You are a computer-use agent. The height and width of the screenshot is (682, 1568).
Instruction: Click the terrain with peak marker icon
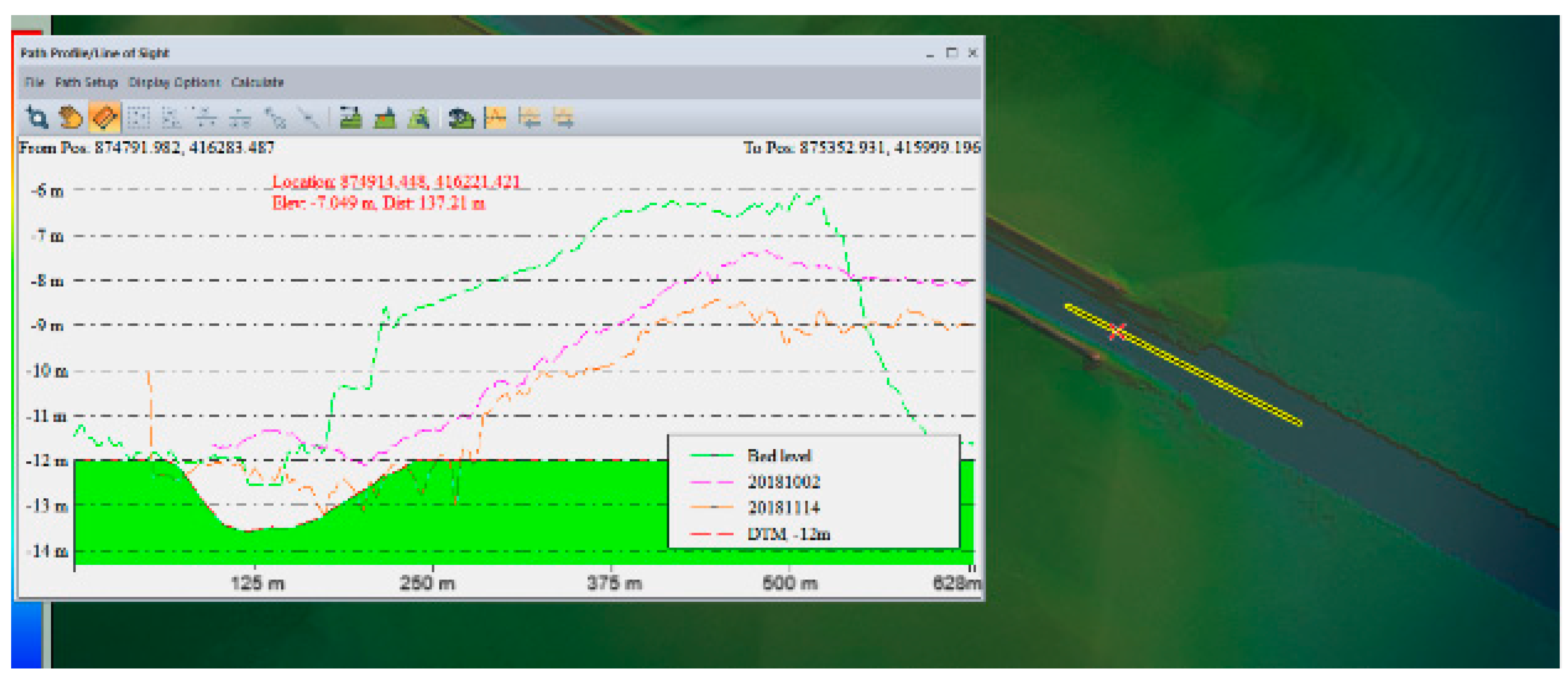(x=385, y=117)
